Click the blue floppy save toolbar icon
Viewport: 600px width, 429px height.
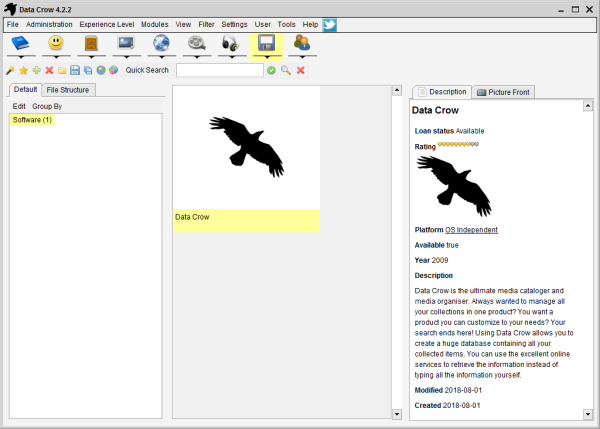(x=75, y=70)
